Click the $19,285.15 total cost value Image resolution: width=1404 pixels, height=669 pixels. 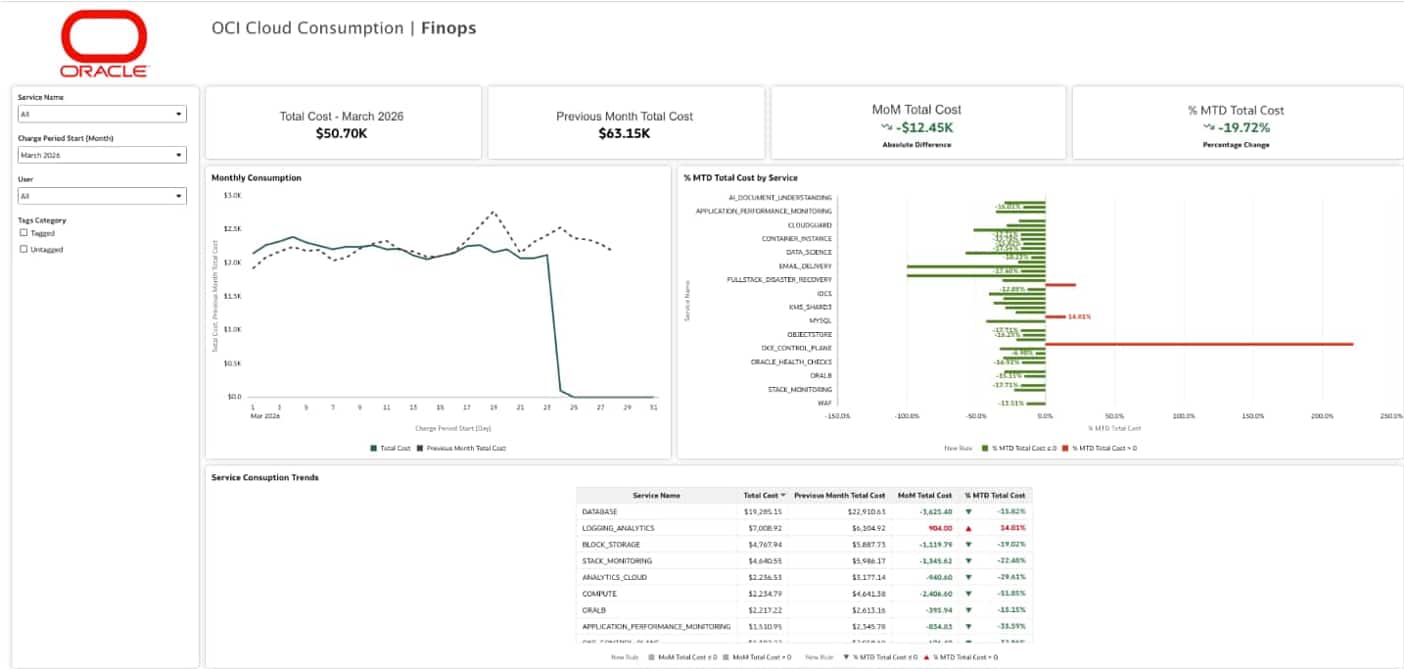pos(763,511)
